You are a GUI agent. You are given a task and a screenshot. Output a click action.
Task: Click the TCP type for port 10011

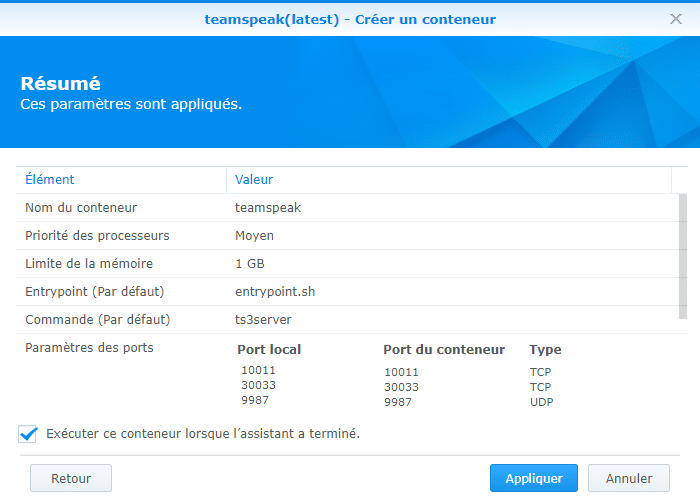click(x=541, y=372)
